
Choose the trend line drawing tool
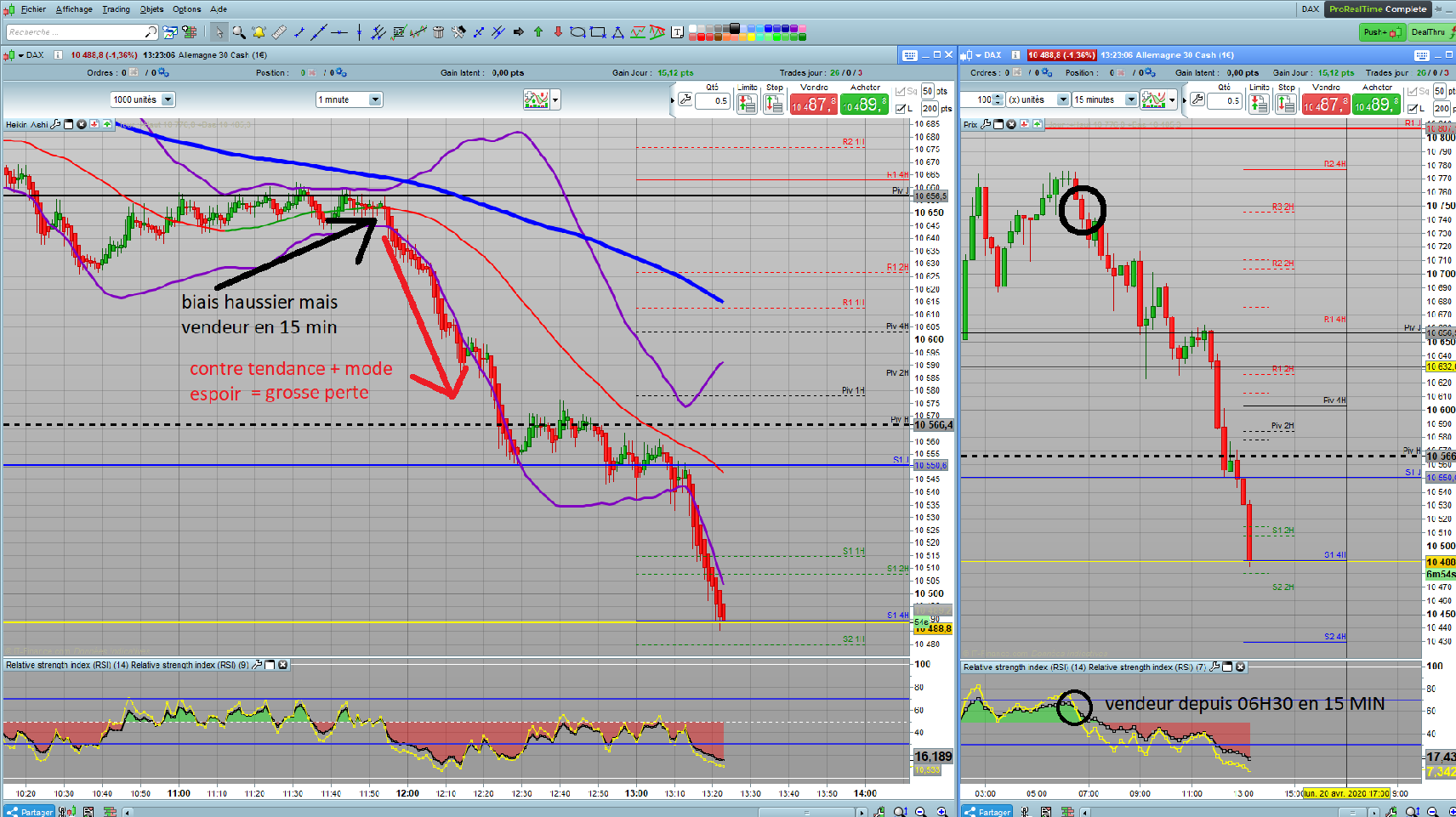[319, 32]
